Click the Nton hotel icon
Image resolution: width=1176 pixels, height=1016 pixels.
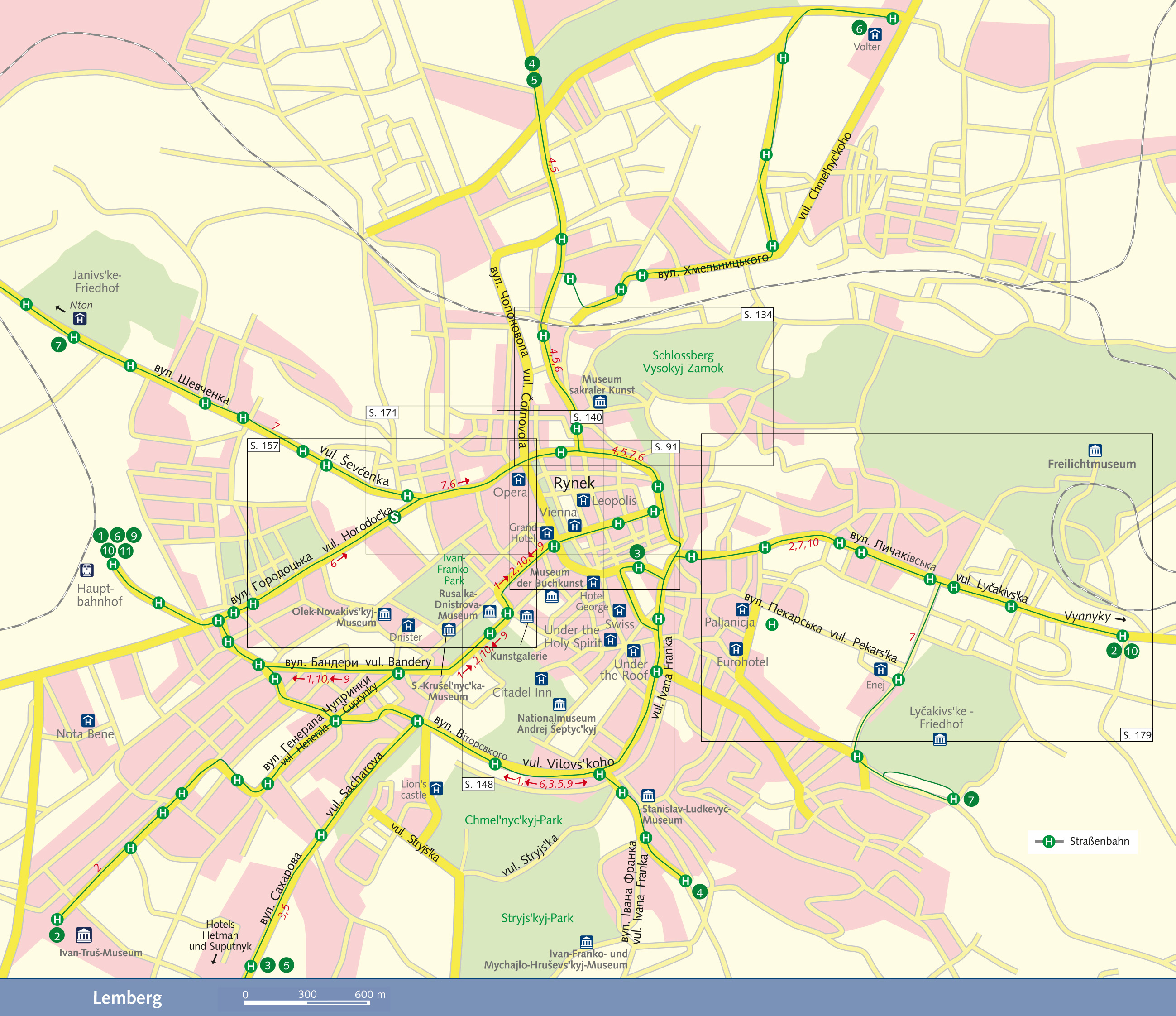coord(80,319)
